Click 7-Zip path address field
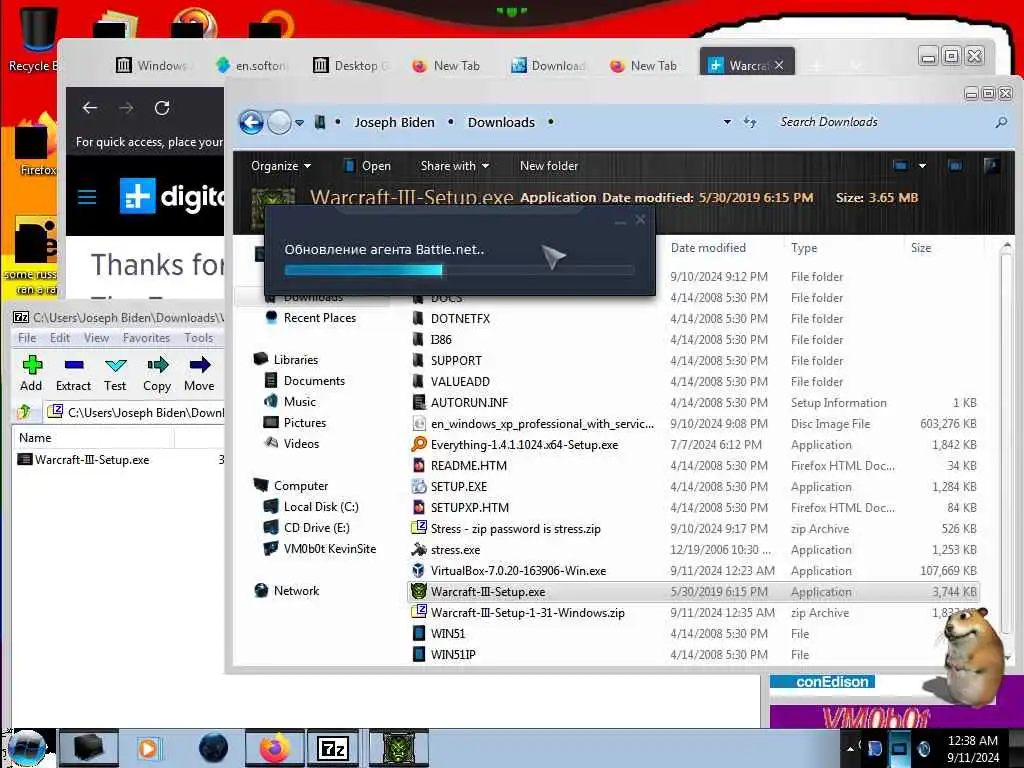This screenshot has height=768, width=1024. (x=136, y=412)
